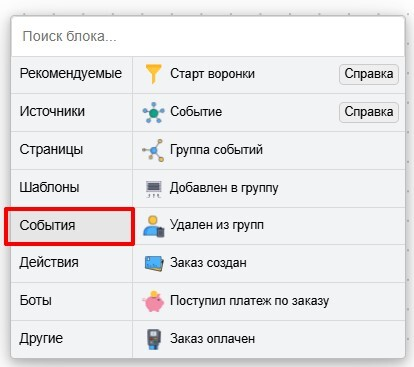Select the Заказ оплачен text
The height and width of the screenshot is (367, 414).
point(212,339)
